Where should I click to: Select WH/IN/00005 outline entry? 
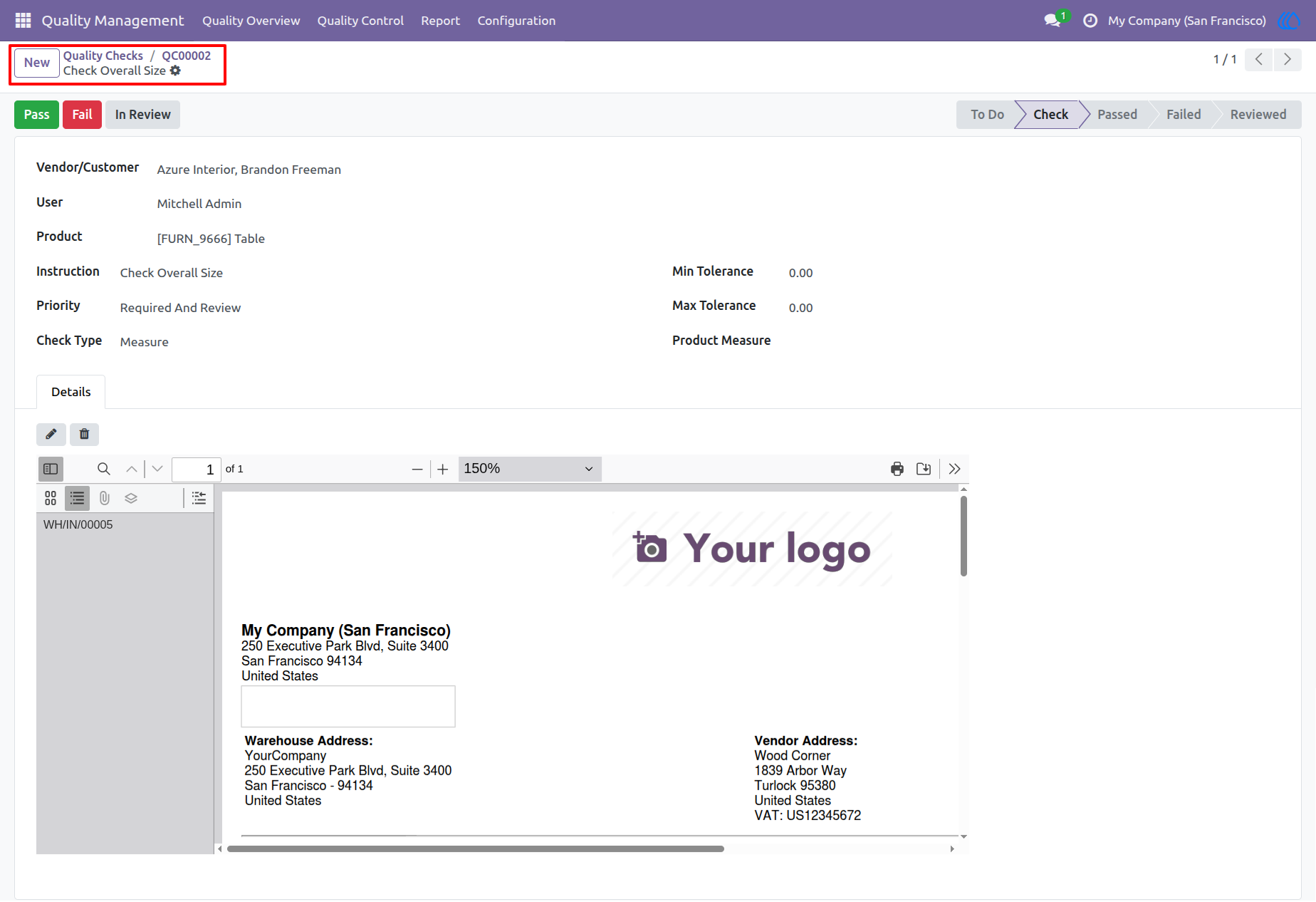(78, 524)
